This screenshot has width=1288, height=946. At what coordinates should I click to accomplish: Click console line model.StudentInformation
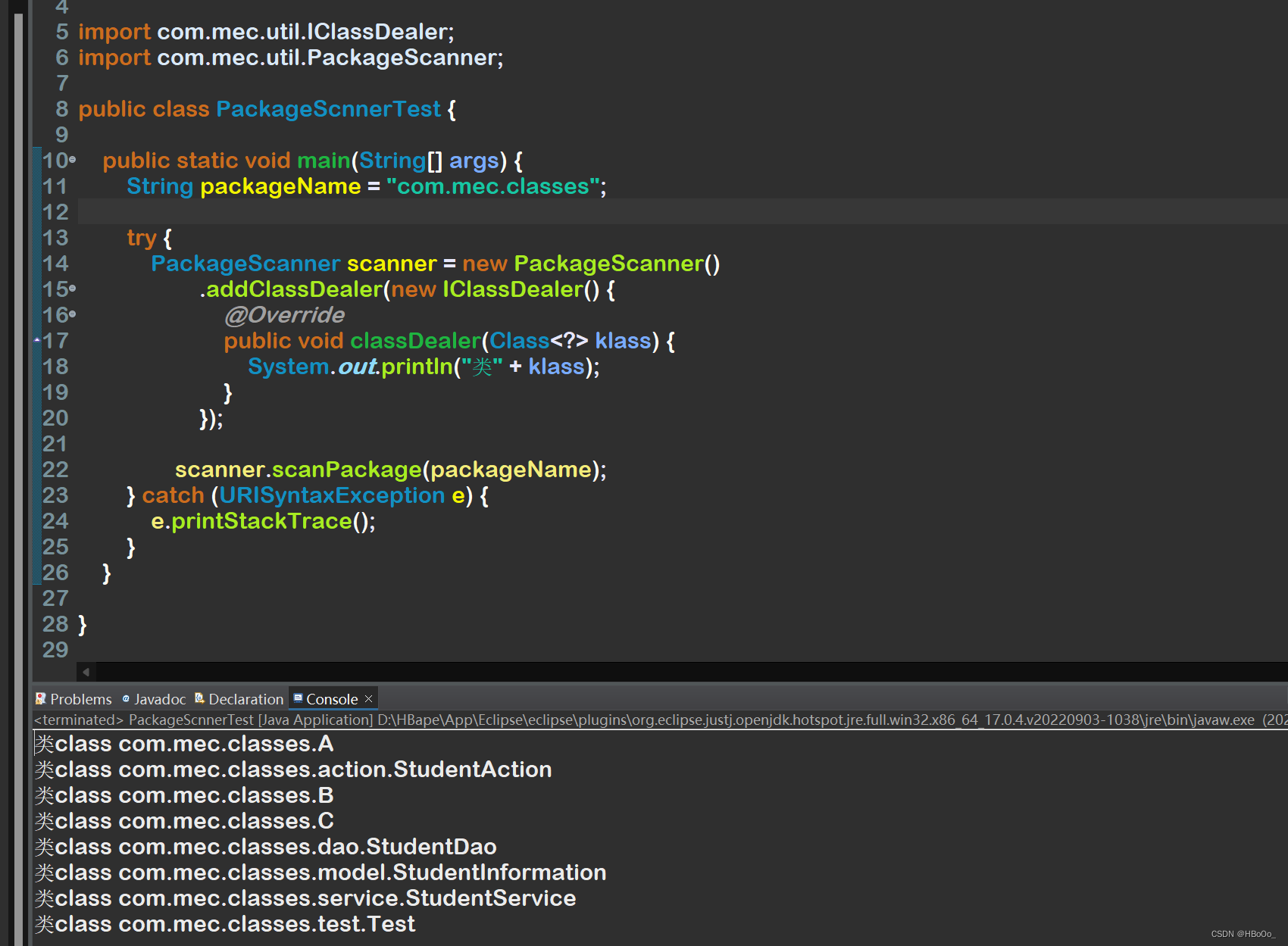click(320, 873)
